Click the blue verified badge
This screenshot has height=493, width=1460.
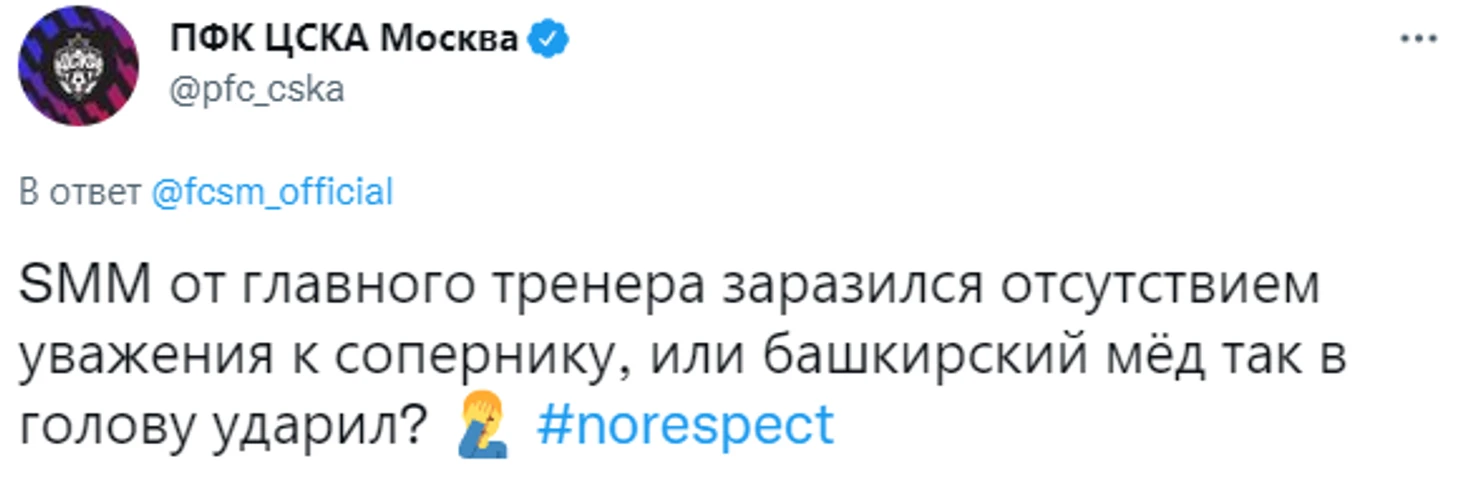(x=549, y=39)
